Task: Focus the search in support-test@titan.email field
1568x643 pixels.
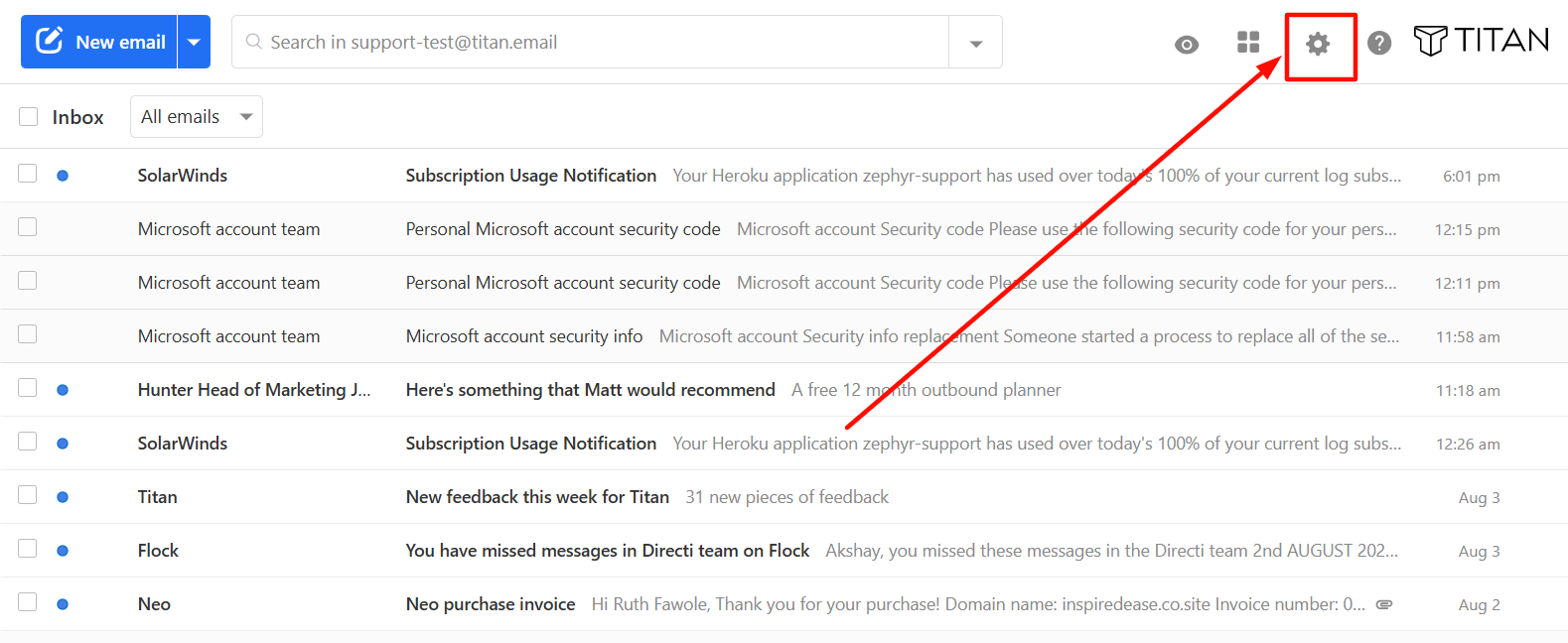Action: click(591, 42)
